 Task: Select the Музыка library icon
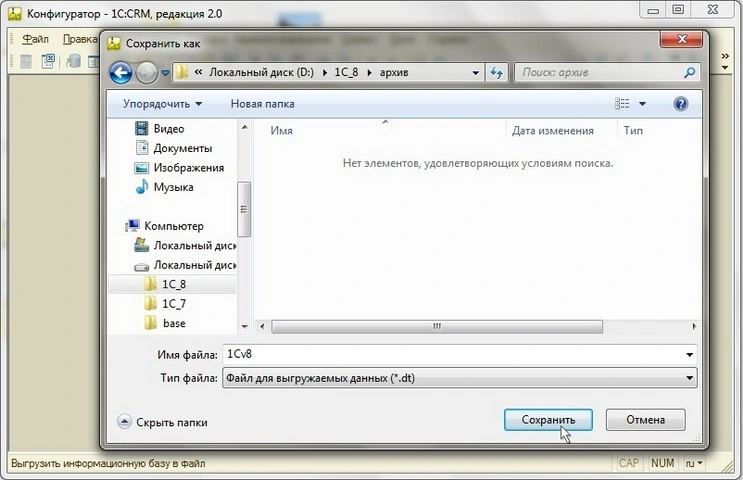pyautogui.click(x=142, y=187)
